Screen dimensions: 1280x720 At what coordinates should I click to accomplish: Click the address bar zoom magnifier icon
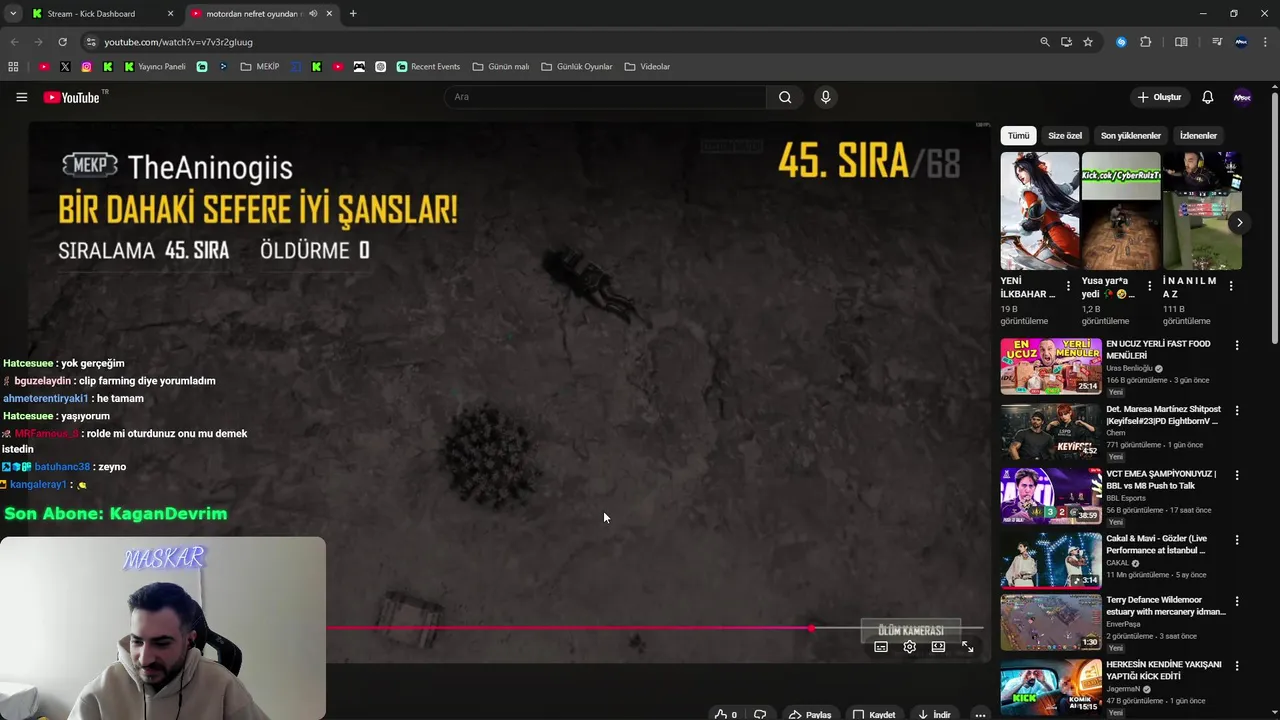point(1045,42)
